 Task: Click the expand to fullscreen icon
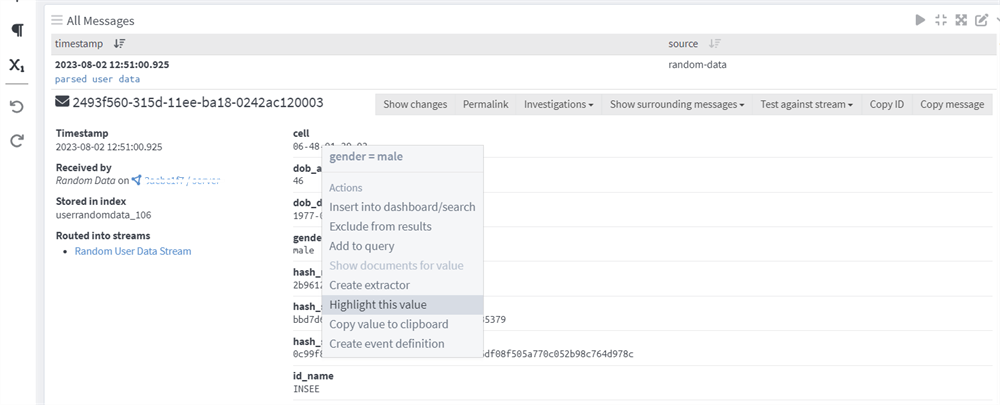[x=961, y=20]
